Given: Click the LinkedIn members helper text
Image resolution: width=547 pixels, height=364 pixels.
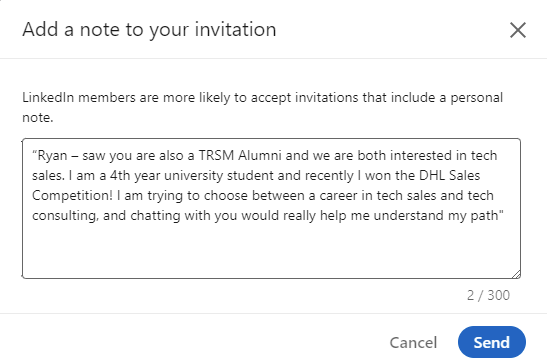Looking at the screenshot, I should tap(262, 107).
